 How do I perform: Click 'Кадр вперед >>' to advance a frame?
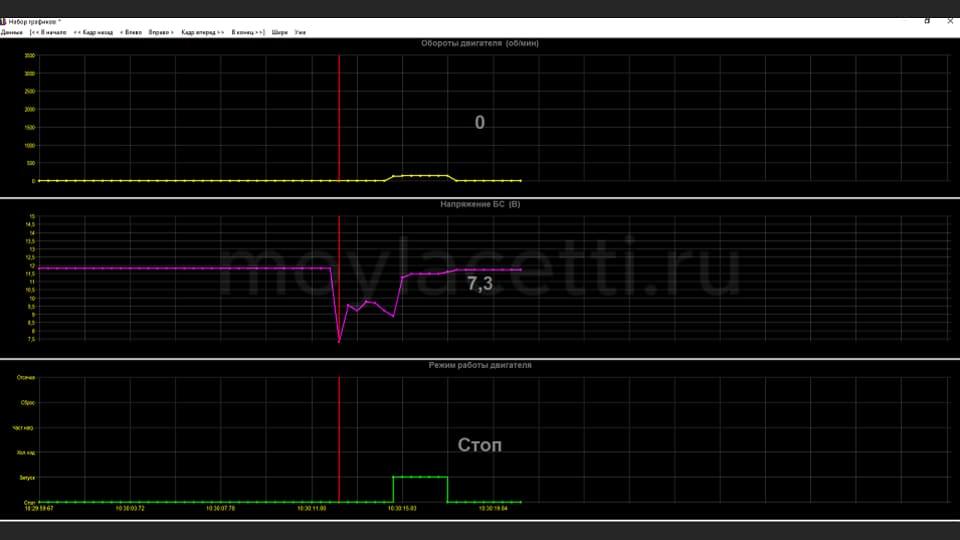(x=202, y=32)
